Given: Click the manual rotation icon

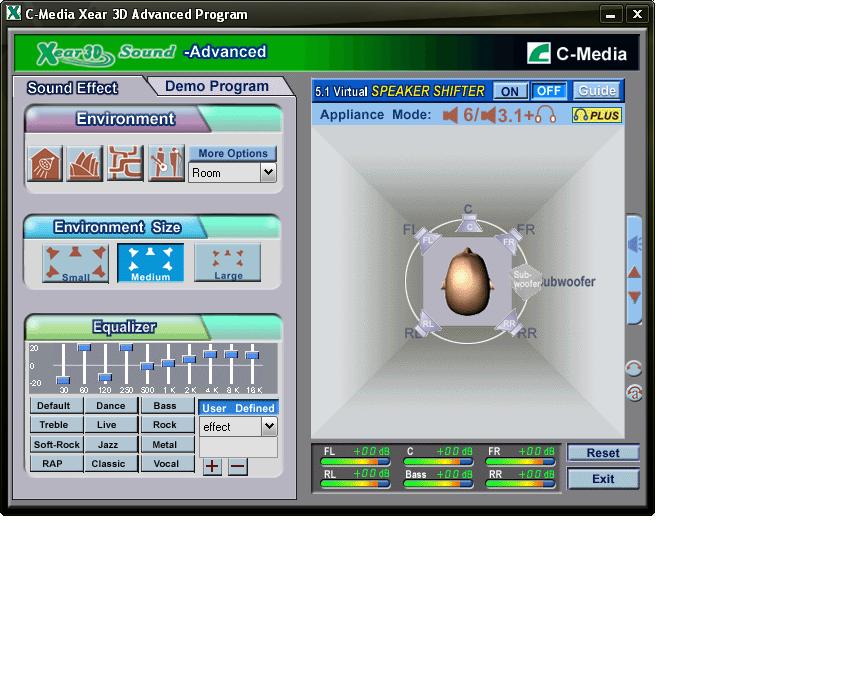Looking at the screenshot, I should pyautogui.click(x=633, y=368).
